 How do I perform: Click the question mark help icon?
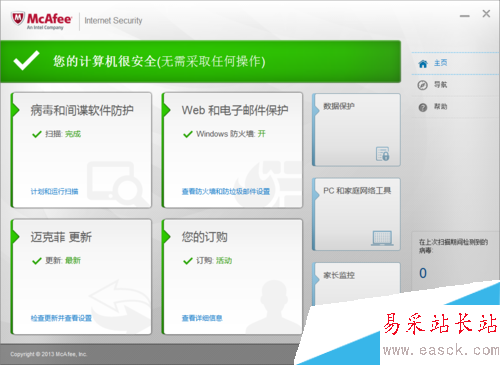point(423,107)
